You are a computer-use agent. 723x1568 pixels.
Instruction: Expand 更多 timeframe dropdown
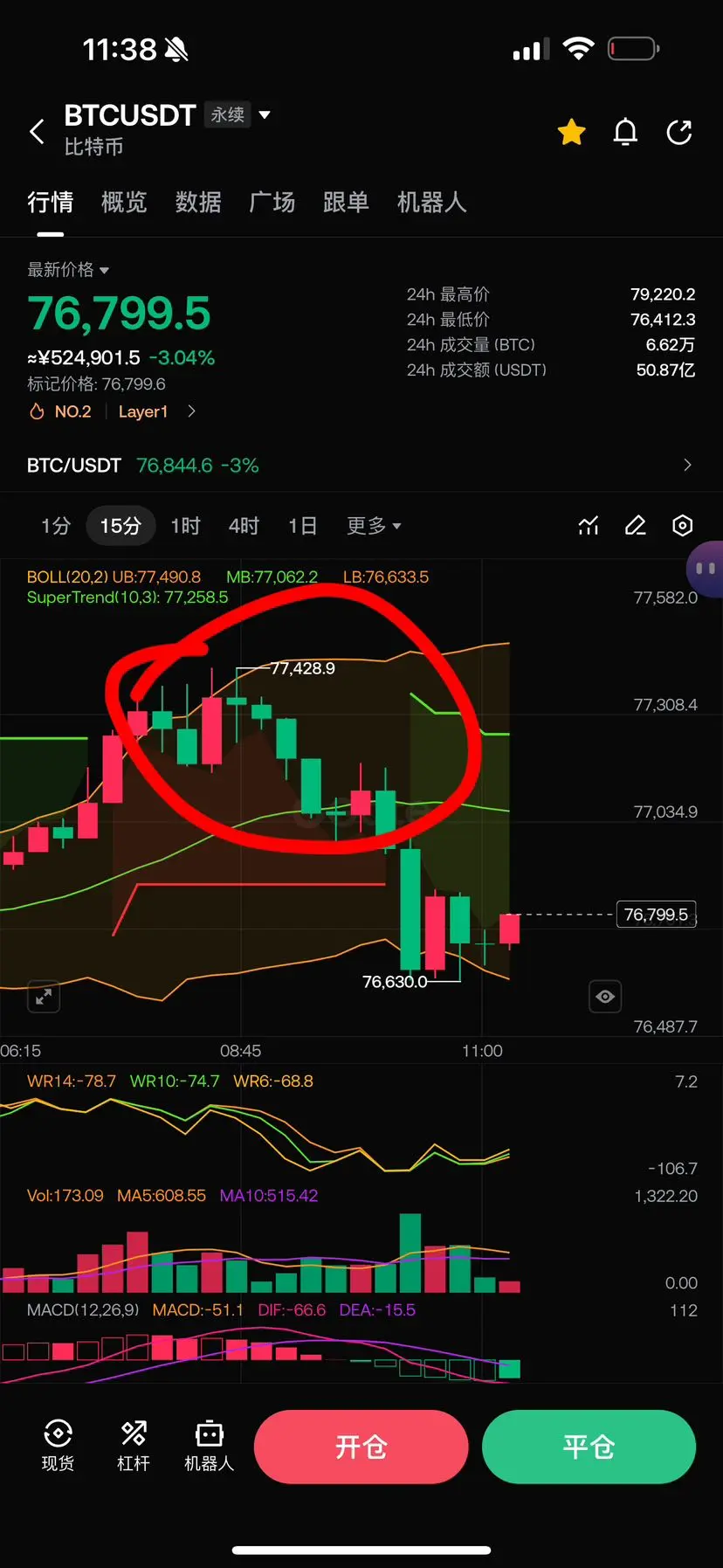374,525
